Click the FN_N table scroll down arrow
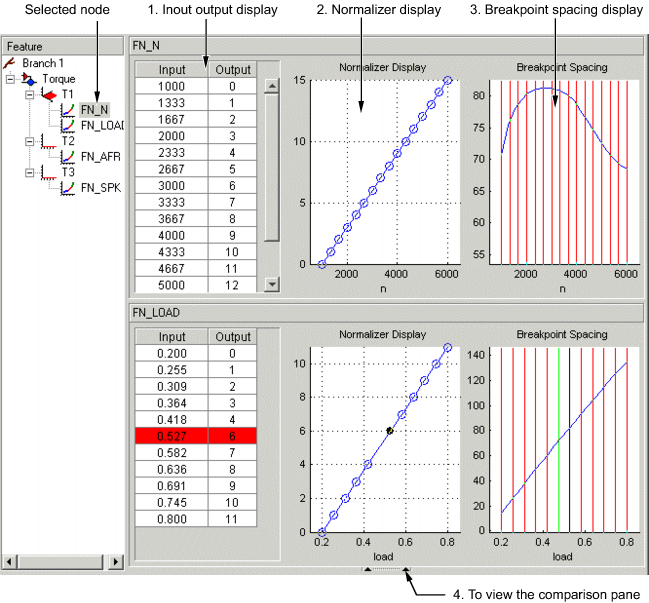 272,284
